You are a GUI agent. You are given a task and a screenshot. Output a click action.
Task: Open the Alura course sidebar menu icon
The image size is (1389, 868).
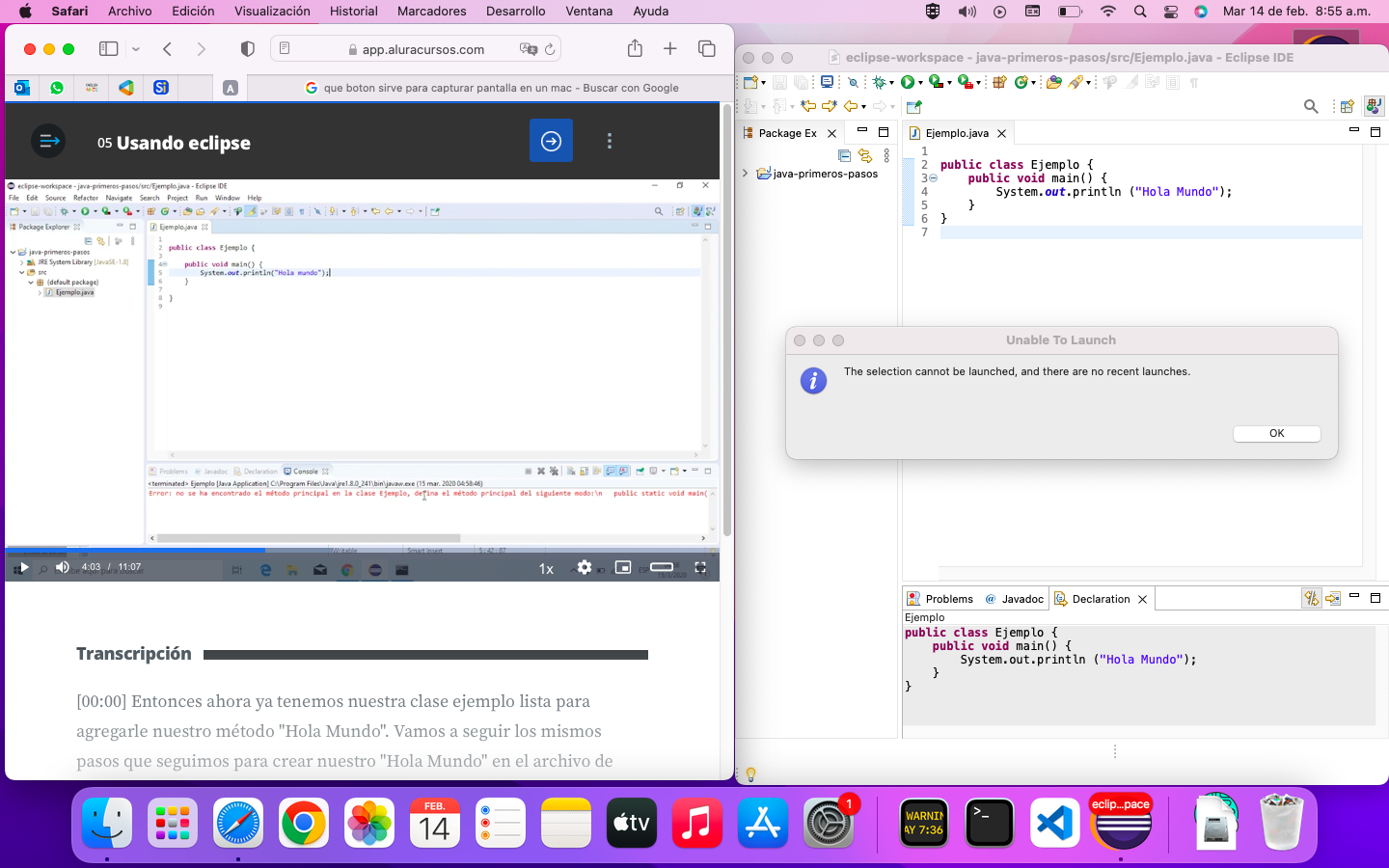coord(48,141)
